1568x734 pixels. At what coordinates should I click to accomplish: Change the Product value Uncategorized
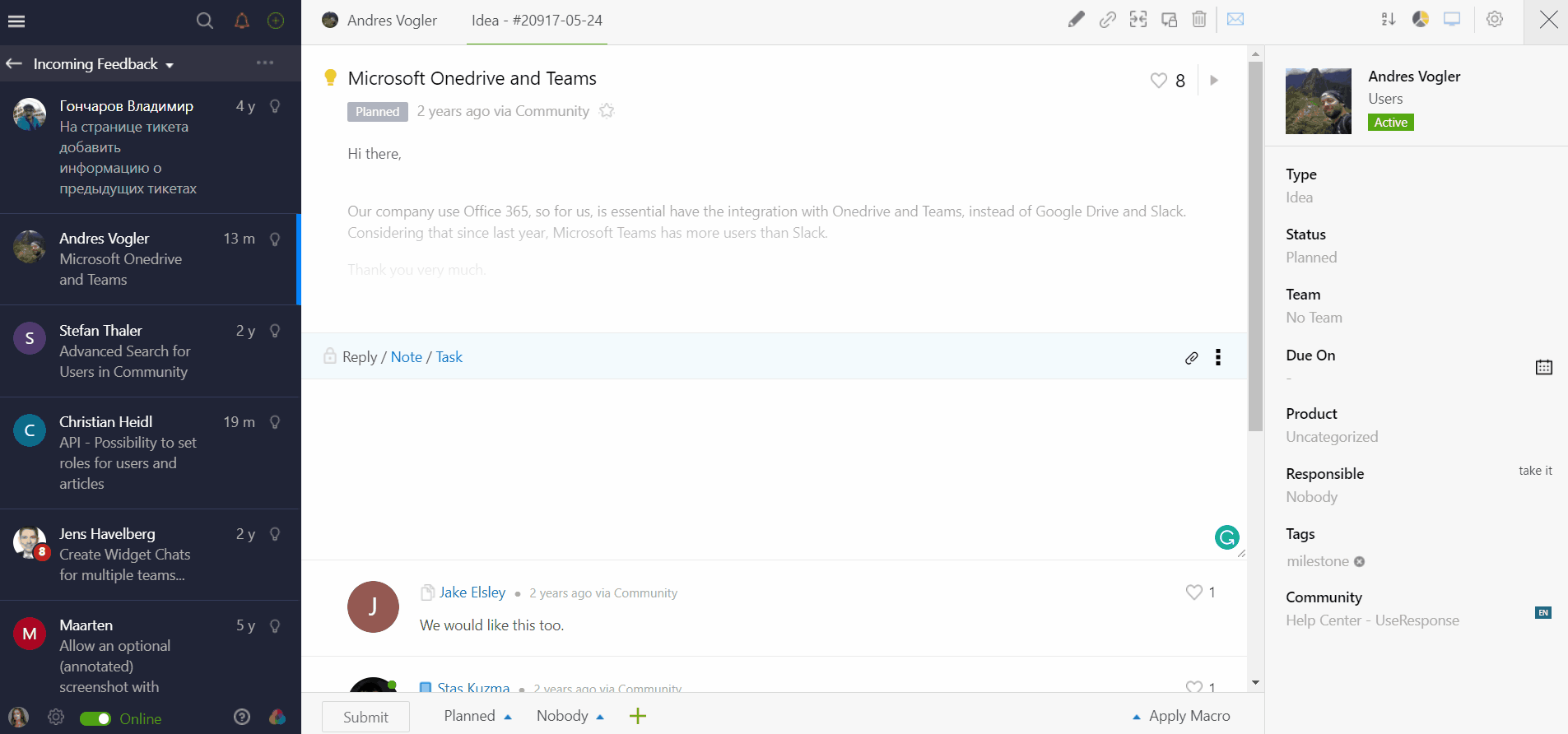(1332, 437)
